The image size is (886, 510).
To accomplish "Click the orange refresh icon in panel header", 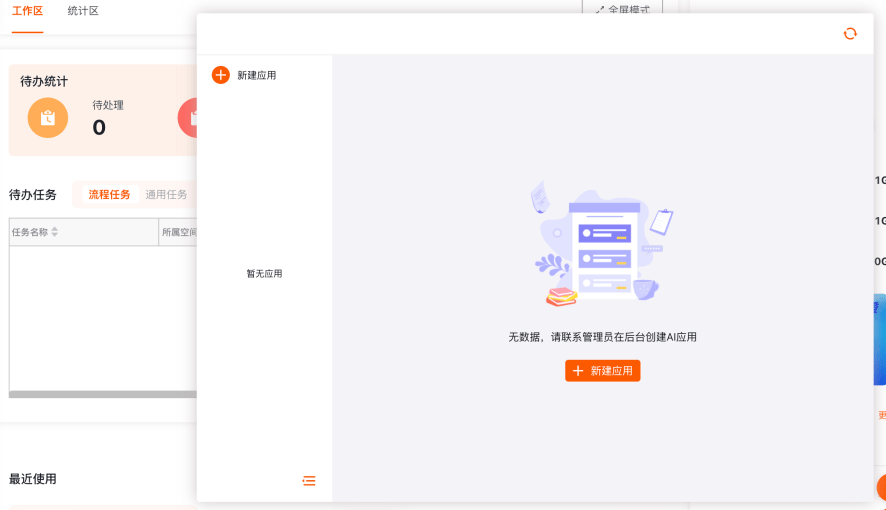I will click(850, 34).
